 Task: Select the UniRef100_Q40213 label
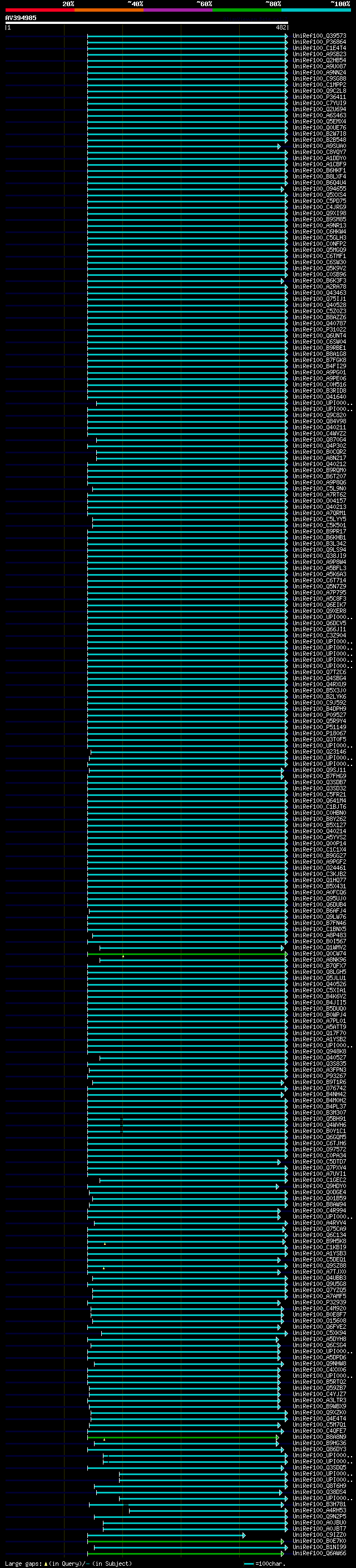319,507
